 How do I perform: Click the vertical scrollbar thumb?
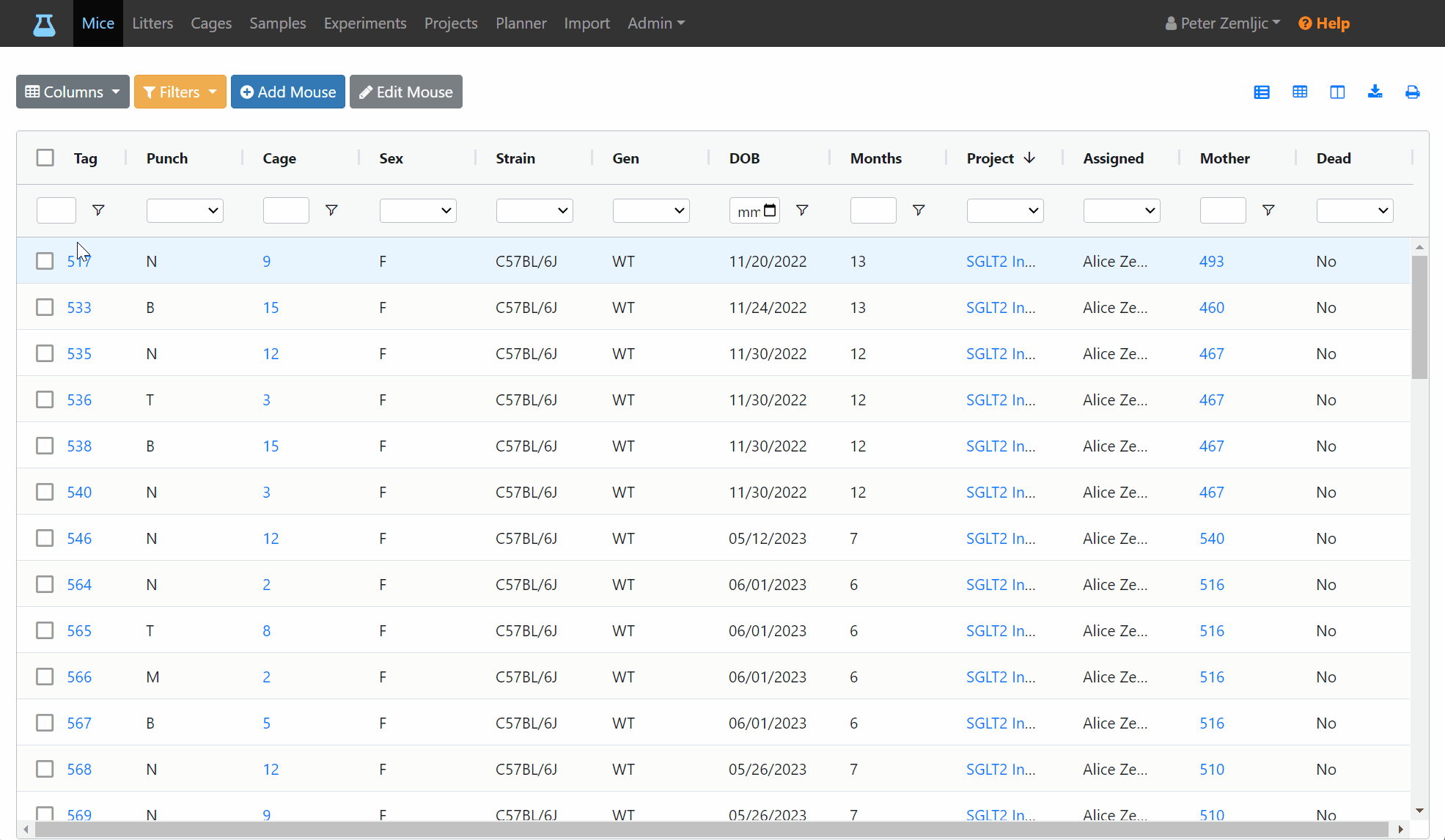[1420, 317]
